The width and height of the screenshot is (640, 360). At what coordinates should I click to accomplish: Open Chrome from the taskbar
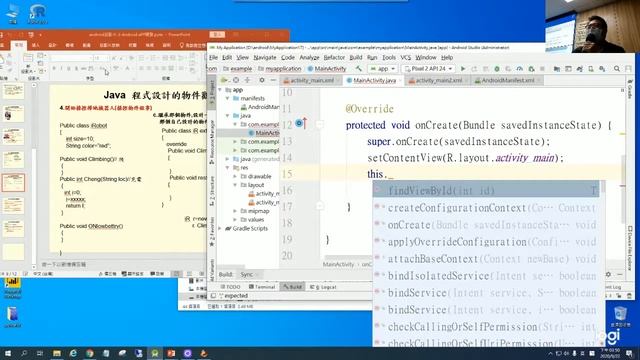pyautogui.click(x=89, y=353)
